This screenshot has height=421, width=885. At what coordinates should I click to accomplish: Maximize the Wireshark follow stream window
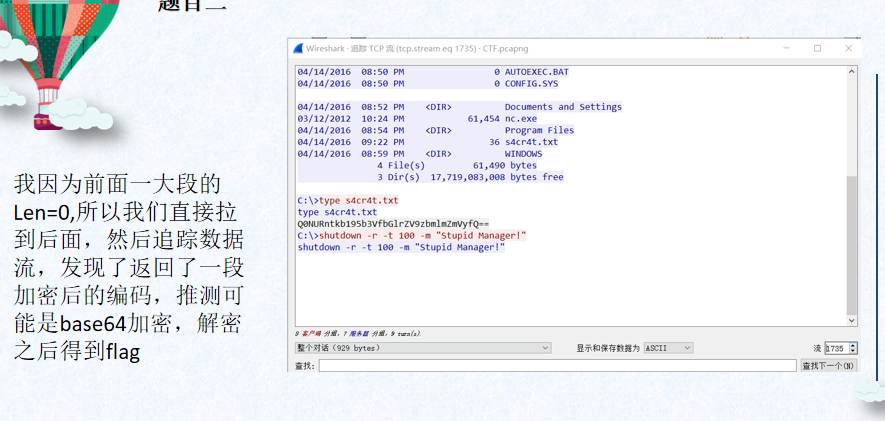click(817, 49)
